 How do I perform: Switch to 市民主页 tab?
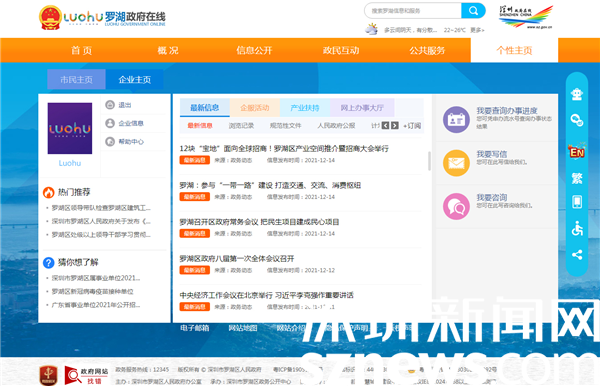pos(76,80)
